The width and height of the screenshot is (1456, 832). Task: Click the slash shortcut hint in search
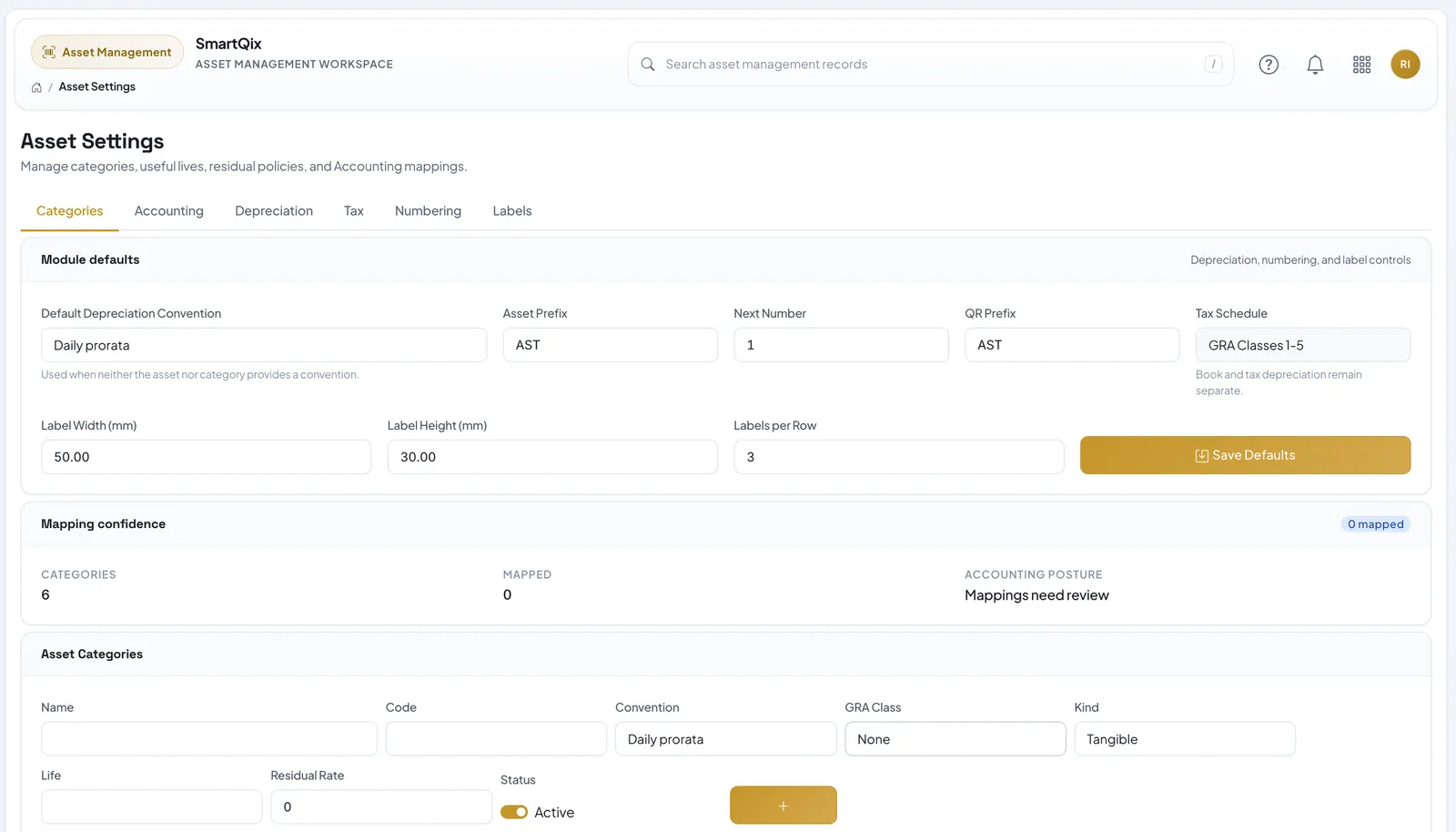click(1213, 64)
